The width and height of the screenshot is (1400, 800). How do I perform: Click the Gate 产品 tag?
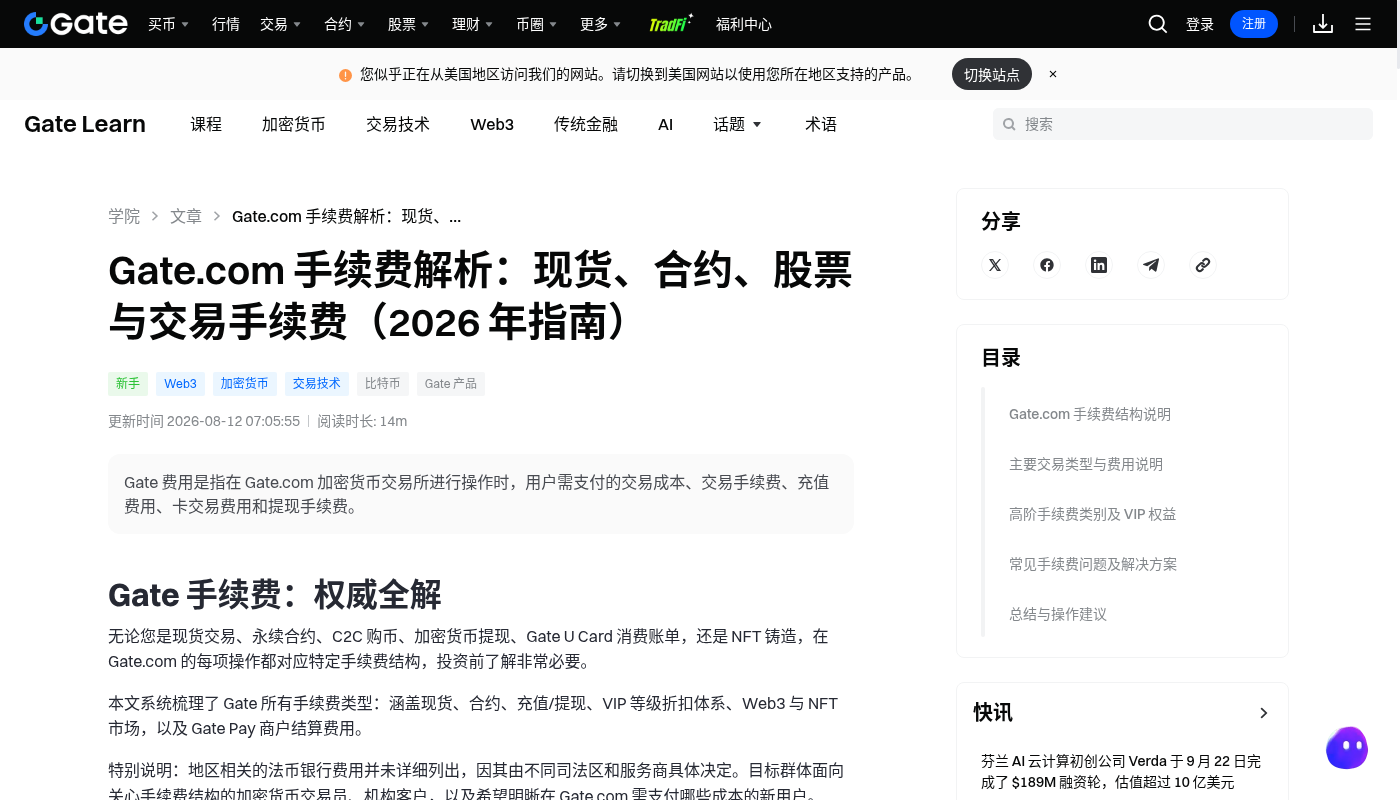tap(451, 383)
